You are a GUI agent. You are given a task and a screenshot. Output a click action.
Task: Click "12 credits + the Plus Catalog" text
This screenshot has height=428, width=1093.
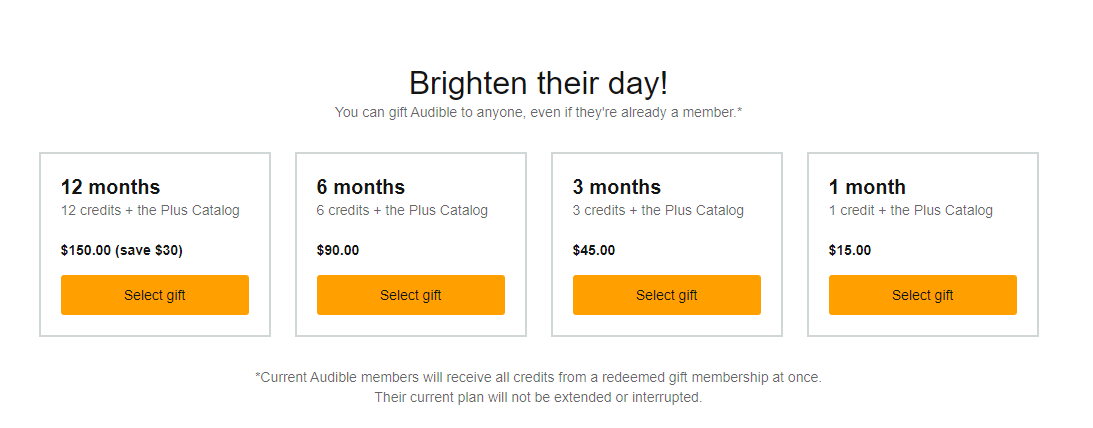point(150,210)
